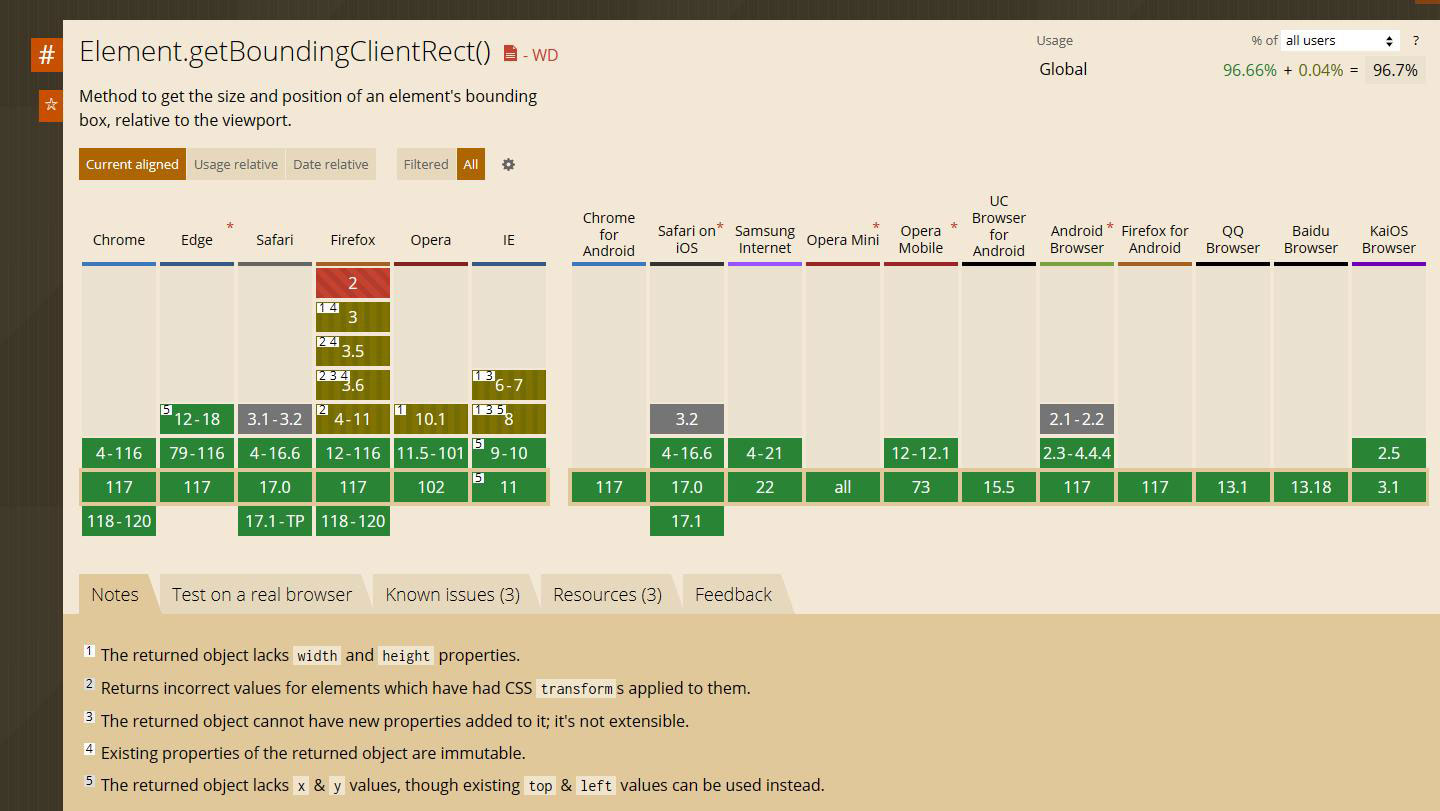Select the Opera 11.5-101 cell
Screen dimensions: 1440x811
point(431,453)
